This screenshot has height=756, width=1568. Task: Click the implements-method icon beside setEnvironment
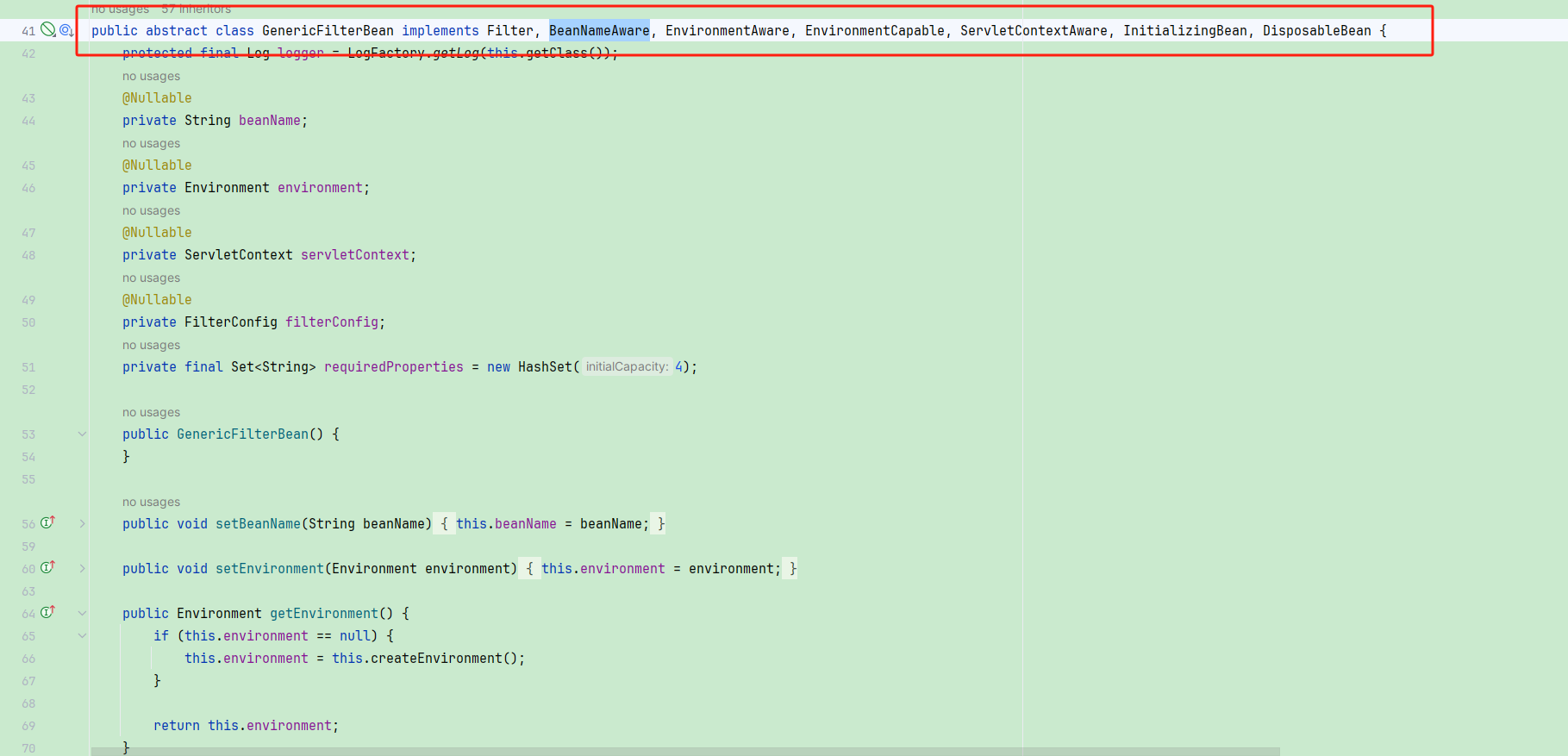pyautogui.click(x=48, y=567)
